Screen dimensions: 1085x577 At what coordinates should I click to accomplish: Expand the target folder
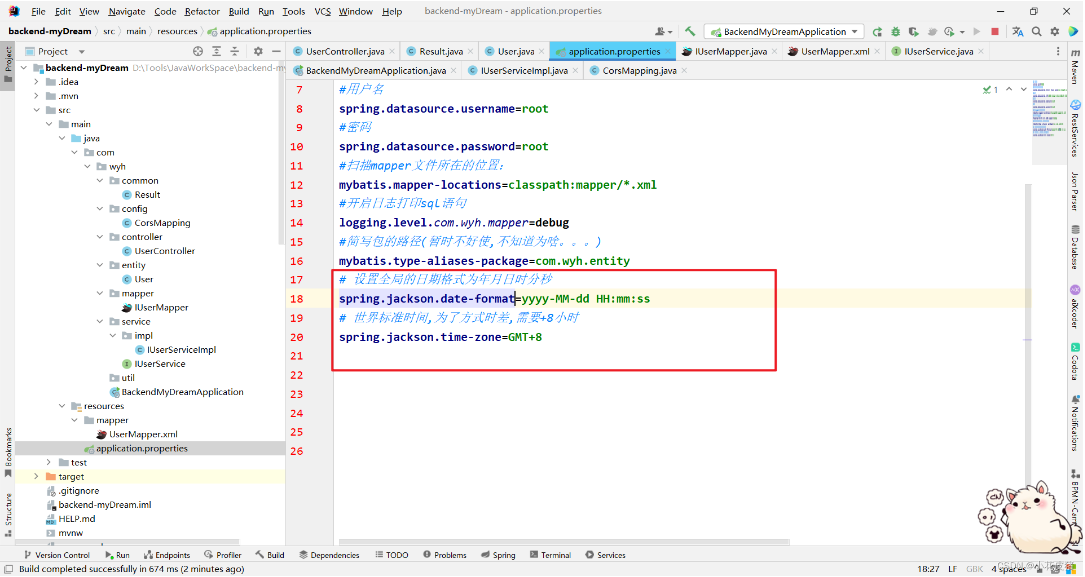point(37,477)
